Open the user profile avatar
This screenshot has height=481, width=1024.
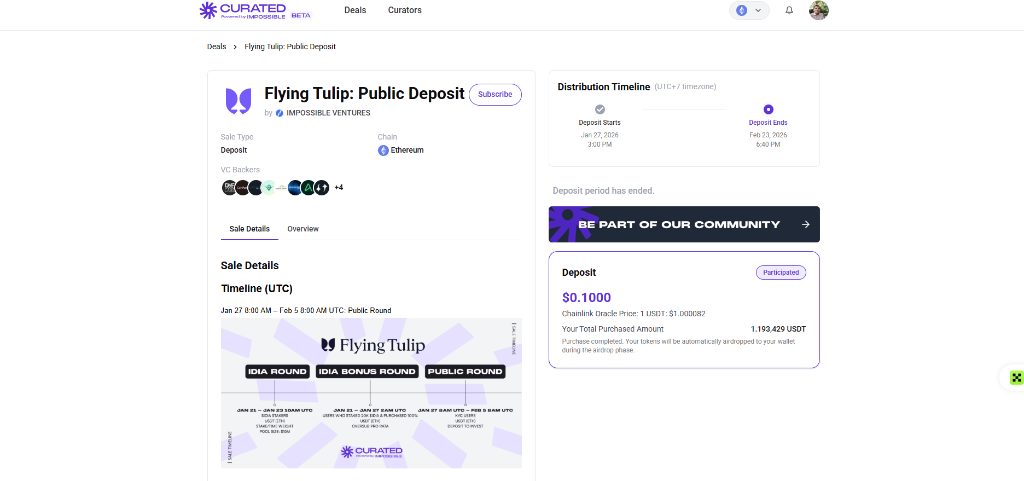(818, 10)
